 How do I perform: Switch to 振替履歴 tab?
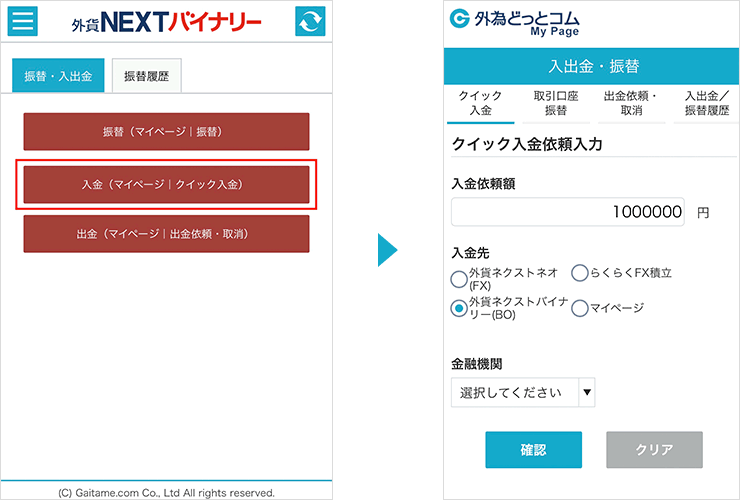point(146,75)
